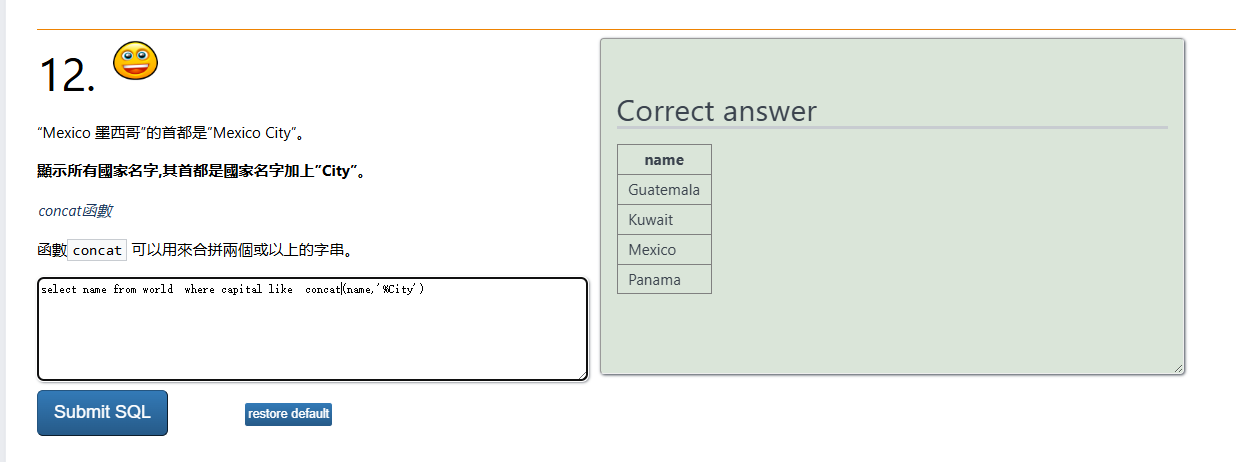Click the Correct answer panel resize corner
Viewport: 1240px width, 462px height.
[1178, 368]
